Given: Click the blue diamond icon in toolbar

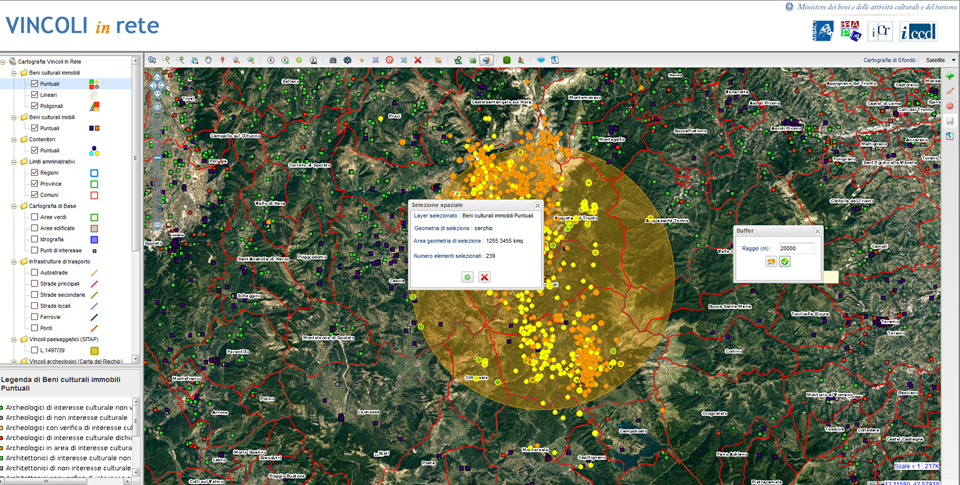Looking at the screenshot, I should pos(541,60).
